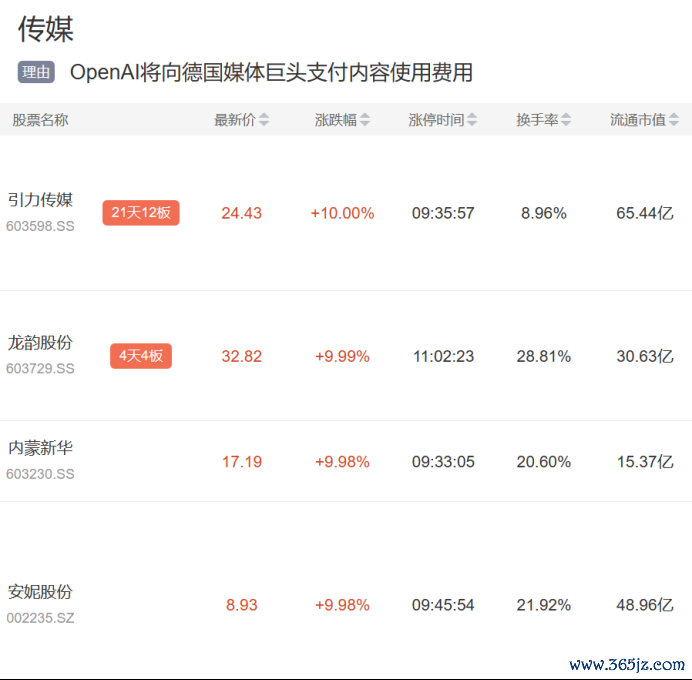Sort by 涨跌幅 column arrows
692x680 pixels.
(x=365, y=120)
